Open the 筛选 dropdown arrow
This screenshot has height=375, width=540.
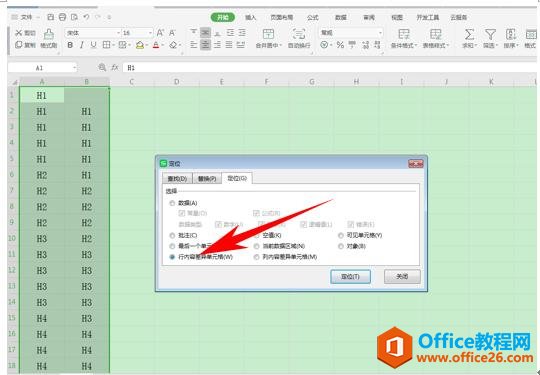(497, 45)
